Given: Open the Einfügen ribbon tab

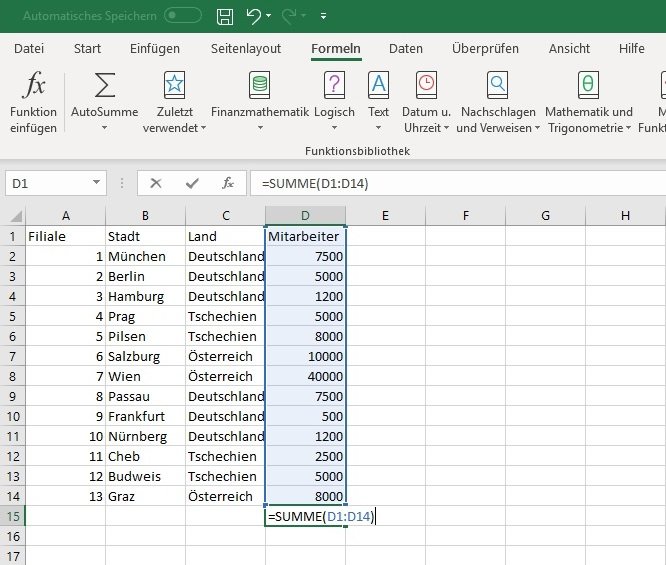Looking at the screenshot, I should 155,48.
